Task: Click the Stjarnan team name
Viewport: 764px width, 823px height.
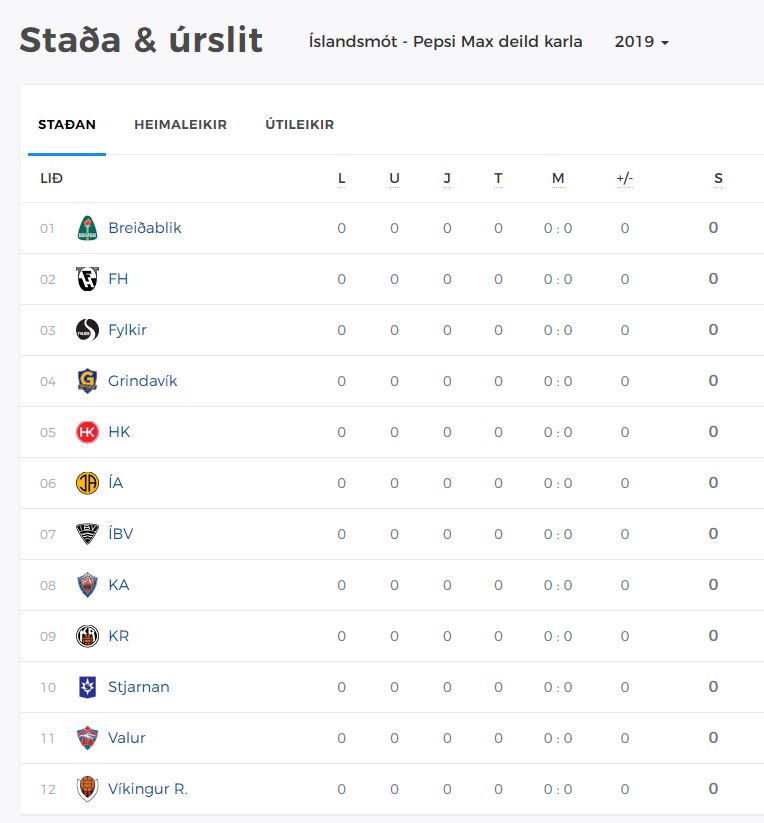Action: tap(139, 687)
